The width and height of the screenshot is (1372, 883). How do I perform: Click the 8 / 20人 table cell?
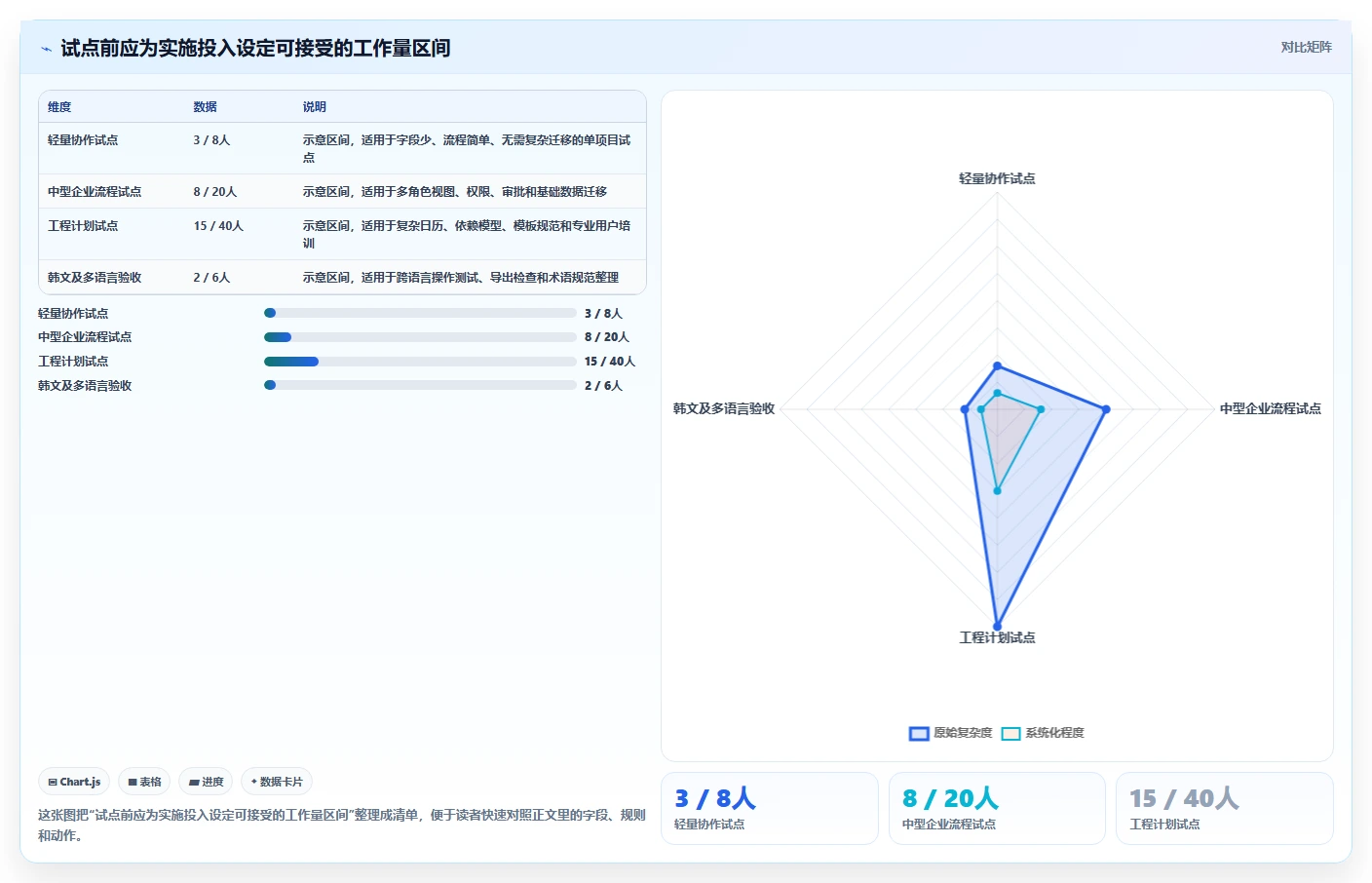click(x=214, y=192)
